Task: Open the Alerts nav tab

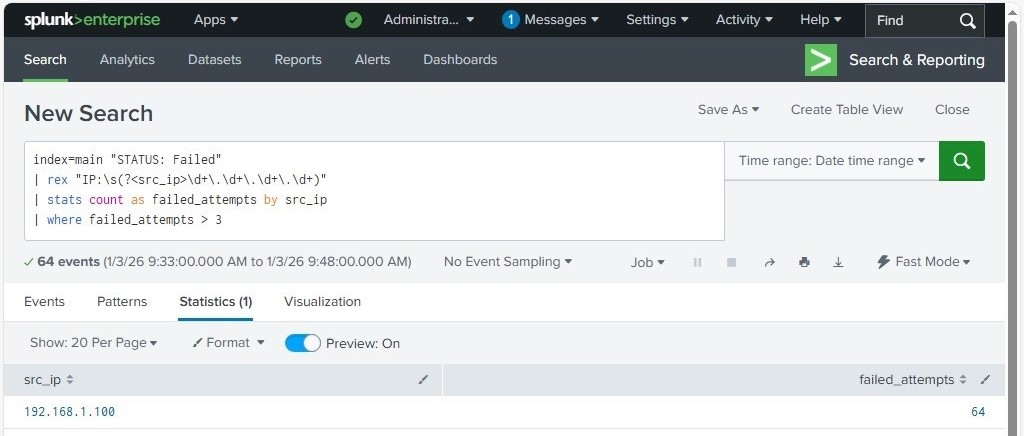Action: click(x=372, y=59)
